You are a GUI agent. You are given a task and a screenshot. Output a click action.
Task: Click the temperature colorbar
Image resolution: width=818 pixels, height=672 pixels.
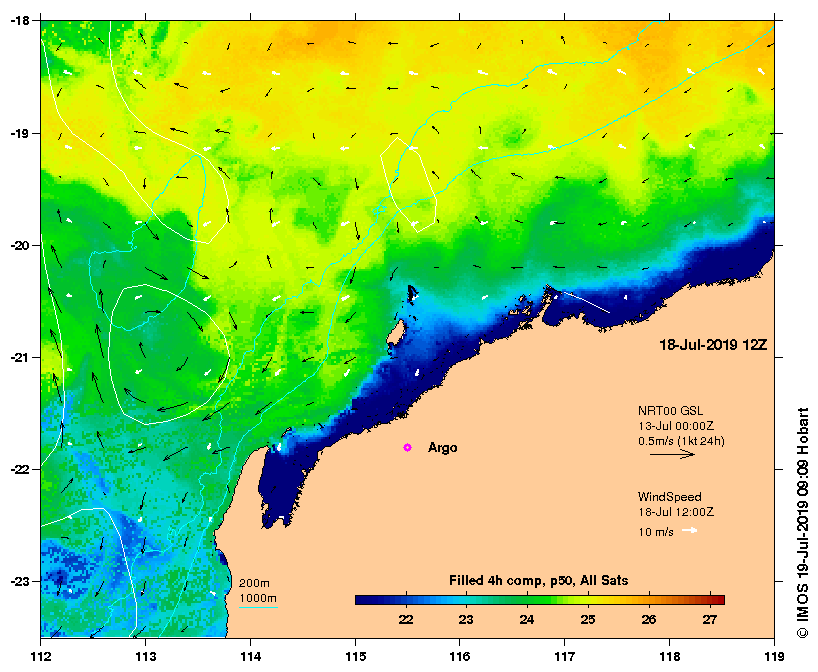540,600
